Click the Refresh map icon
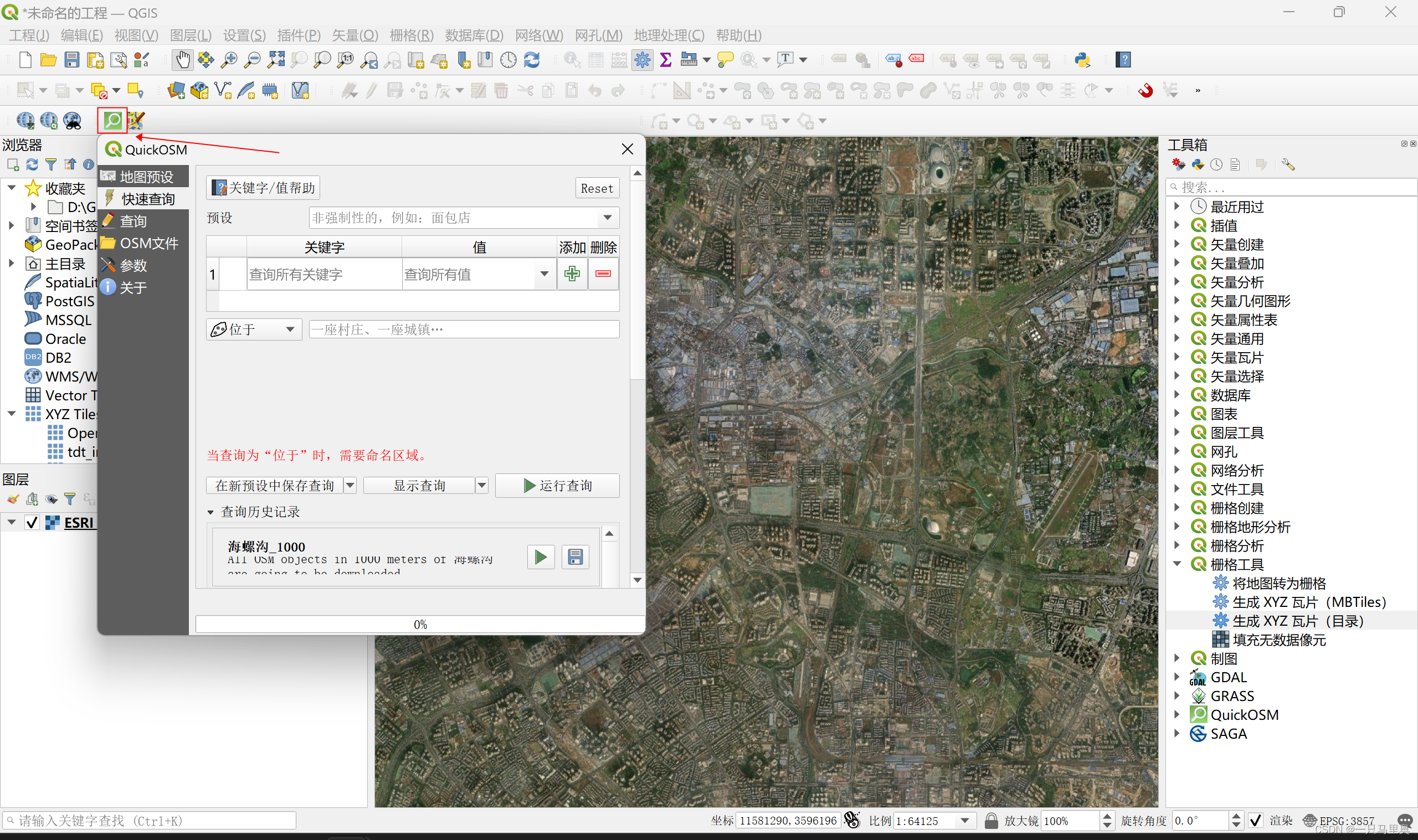Screen dimensions: 1418x840 pyautogui.click(x=532, y=59)
